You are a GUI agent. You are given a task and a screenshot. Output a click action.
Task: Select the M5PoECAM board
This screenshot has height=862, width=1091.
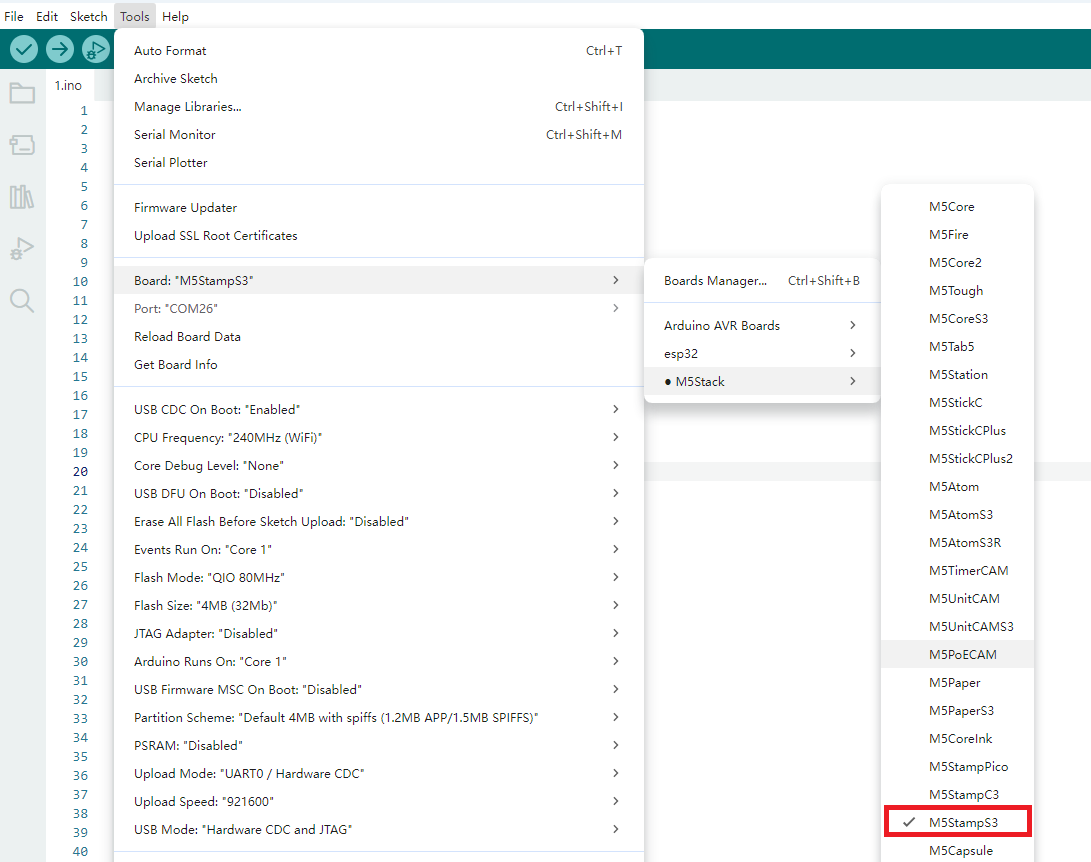[957, 655]
